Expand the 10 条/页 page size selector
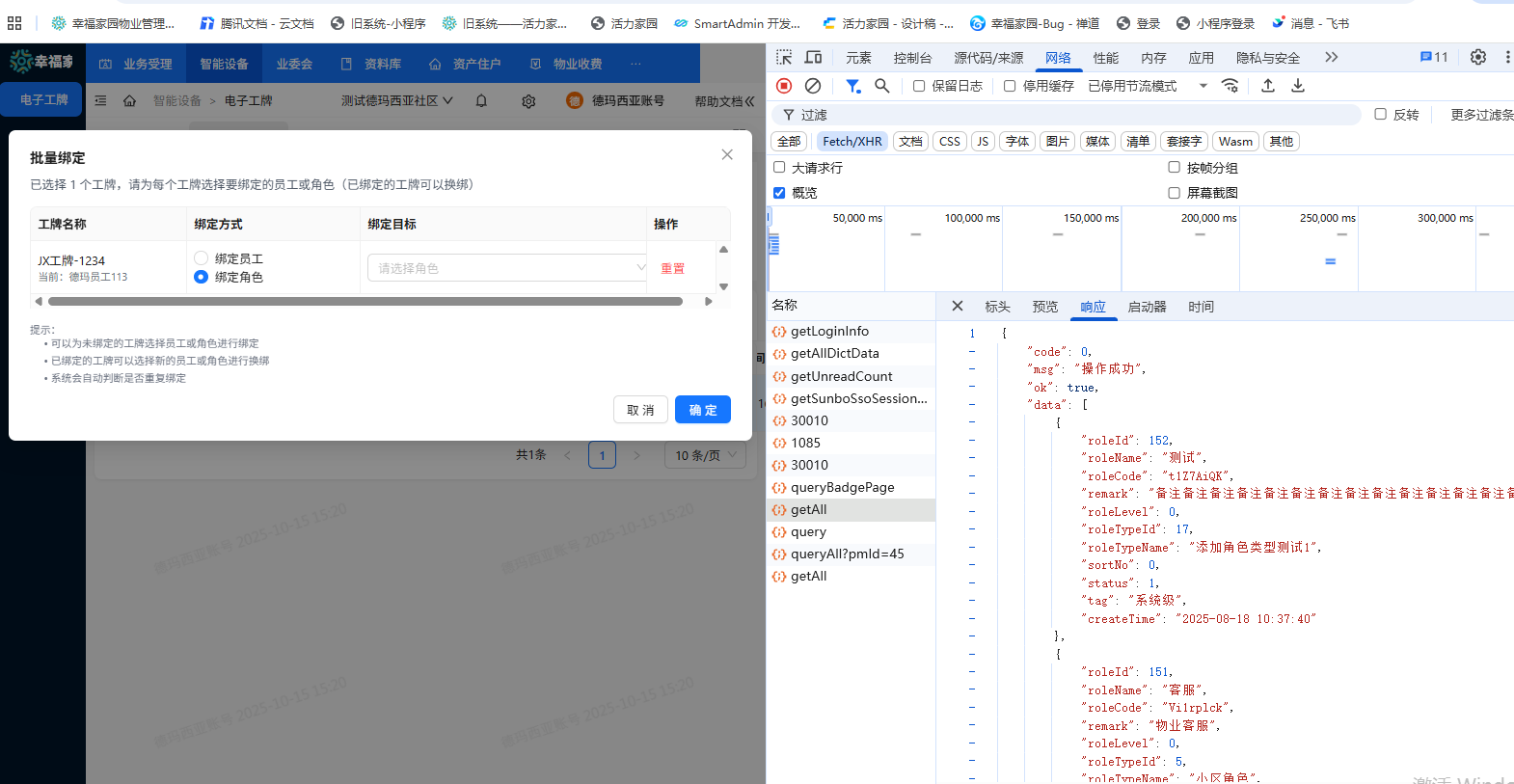1514x784 pixels. (x=705, y=455)
